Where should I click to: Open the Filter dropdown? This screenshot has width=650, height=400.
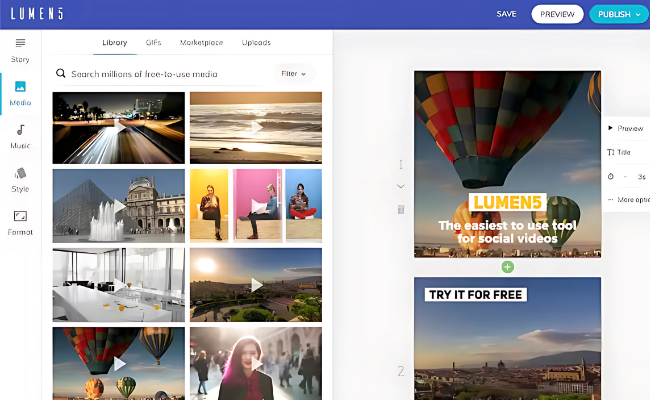pyautogui.click(x=293, y=73)
